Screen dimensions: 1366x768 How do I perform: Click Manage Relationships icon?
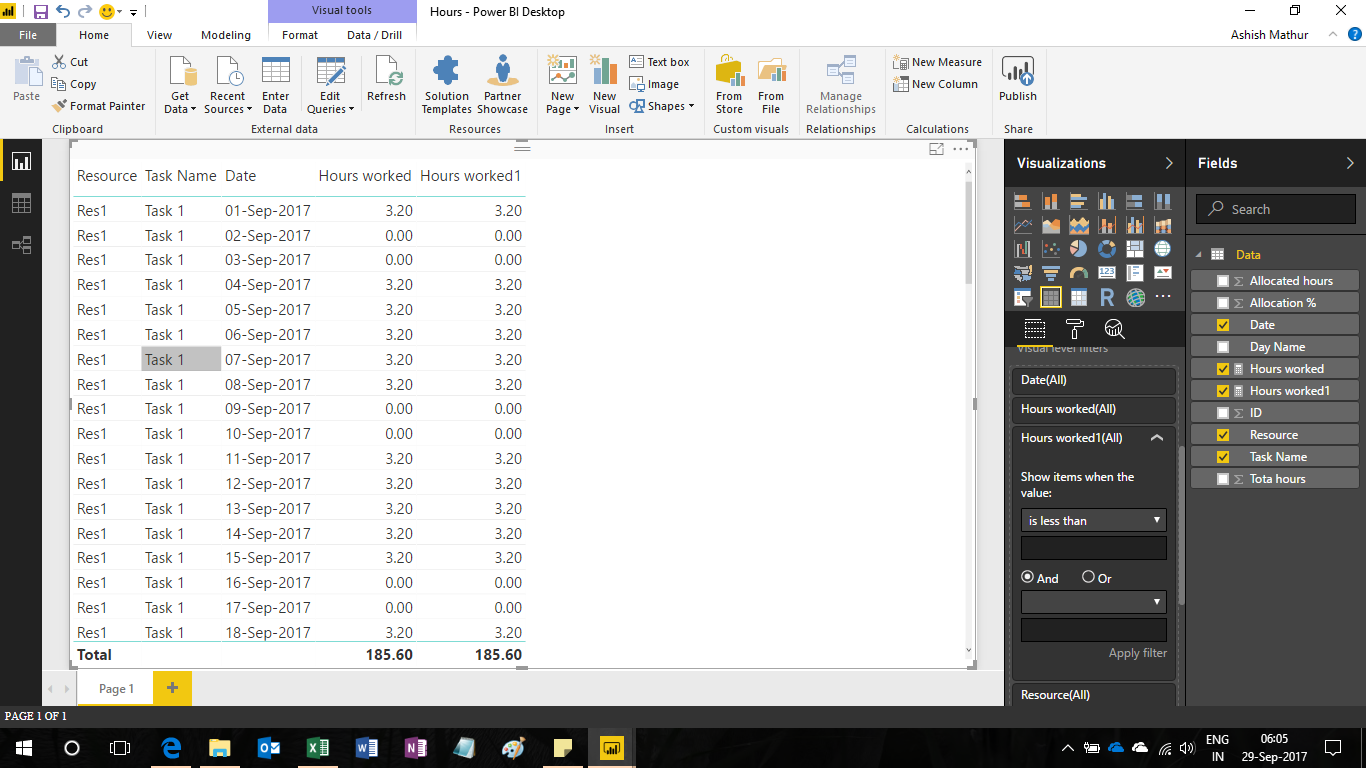(841, 85)
